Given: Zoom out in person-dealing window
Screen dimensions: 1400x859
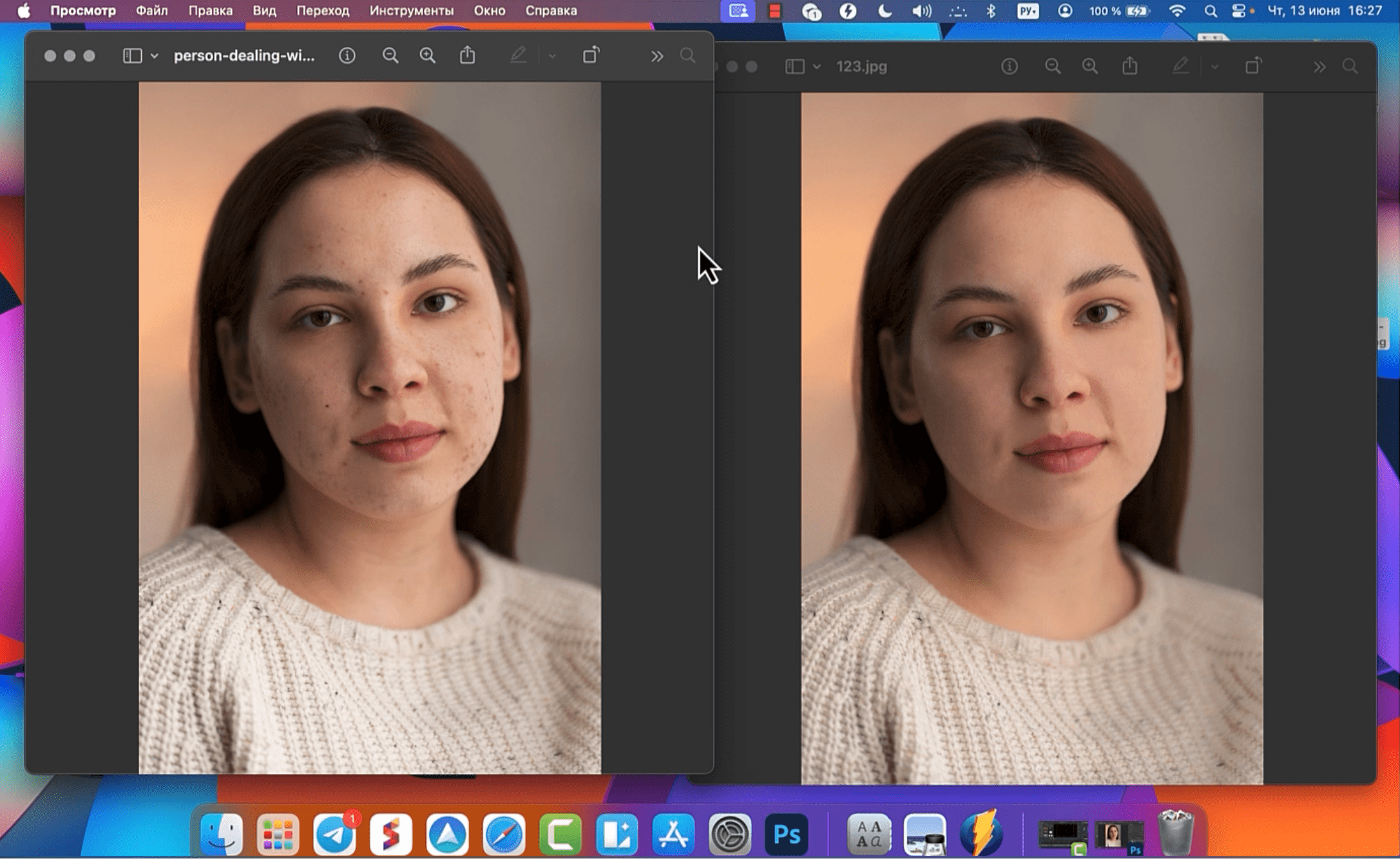Looking at the screenshot, I should click(x=390, y=56).
